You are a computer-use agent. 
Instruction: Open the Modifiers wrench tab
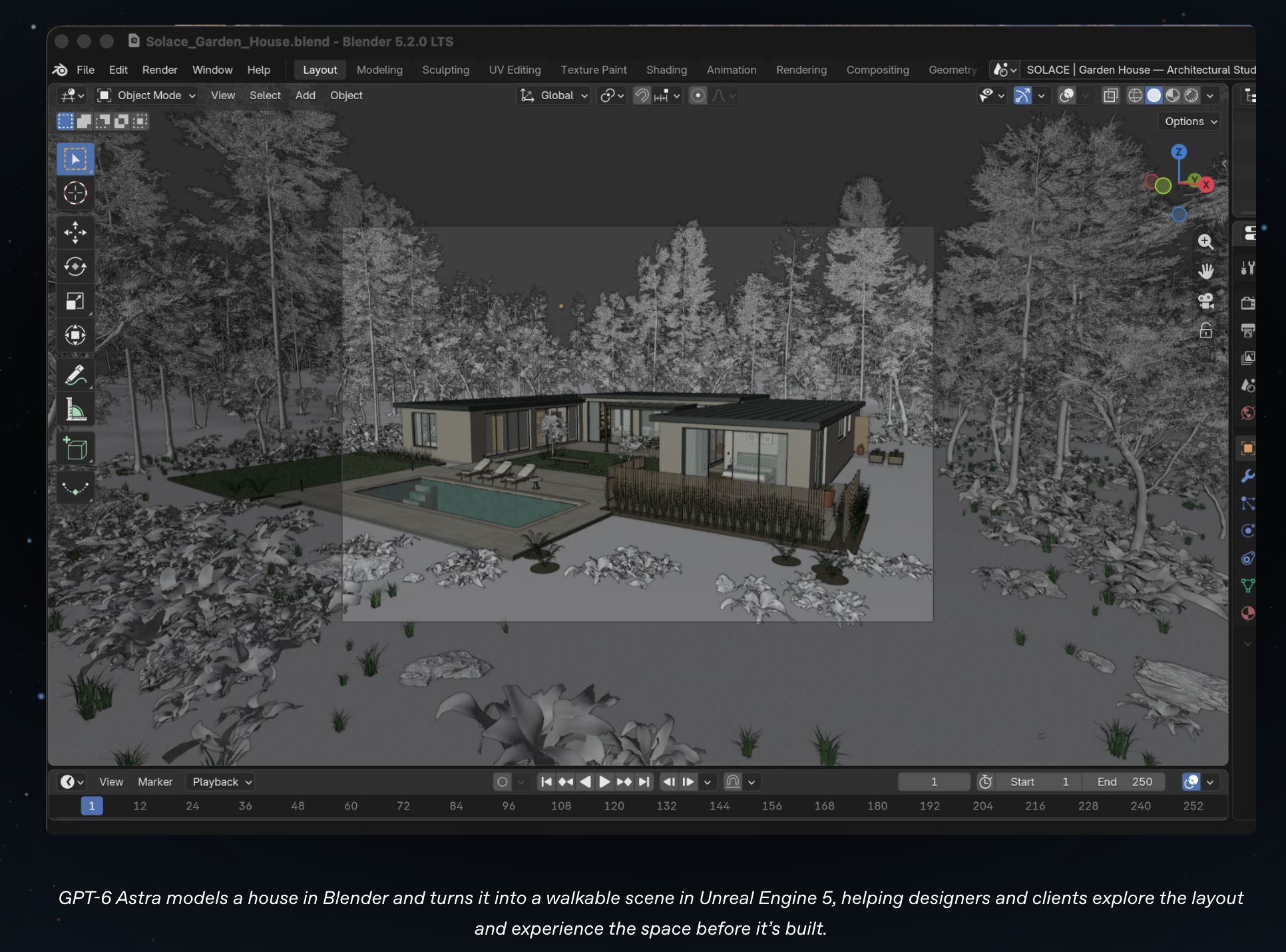1248,475
